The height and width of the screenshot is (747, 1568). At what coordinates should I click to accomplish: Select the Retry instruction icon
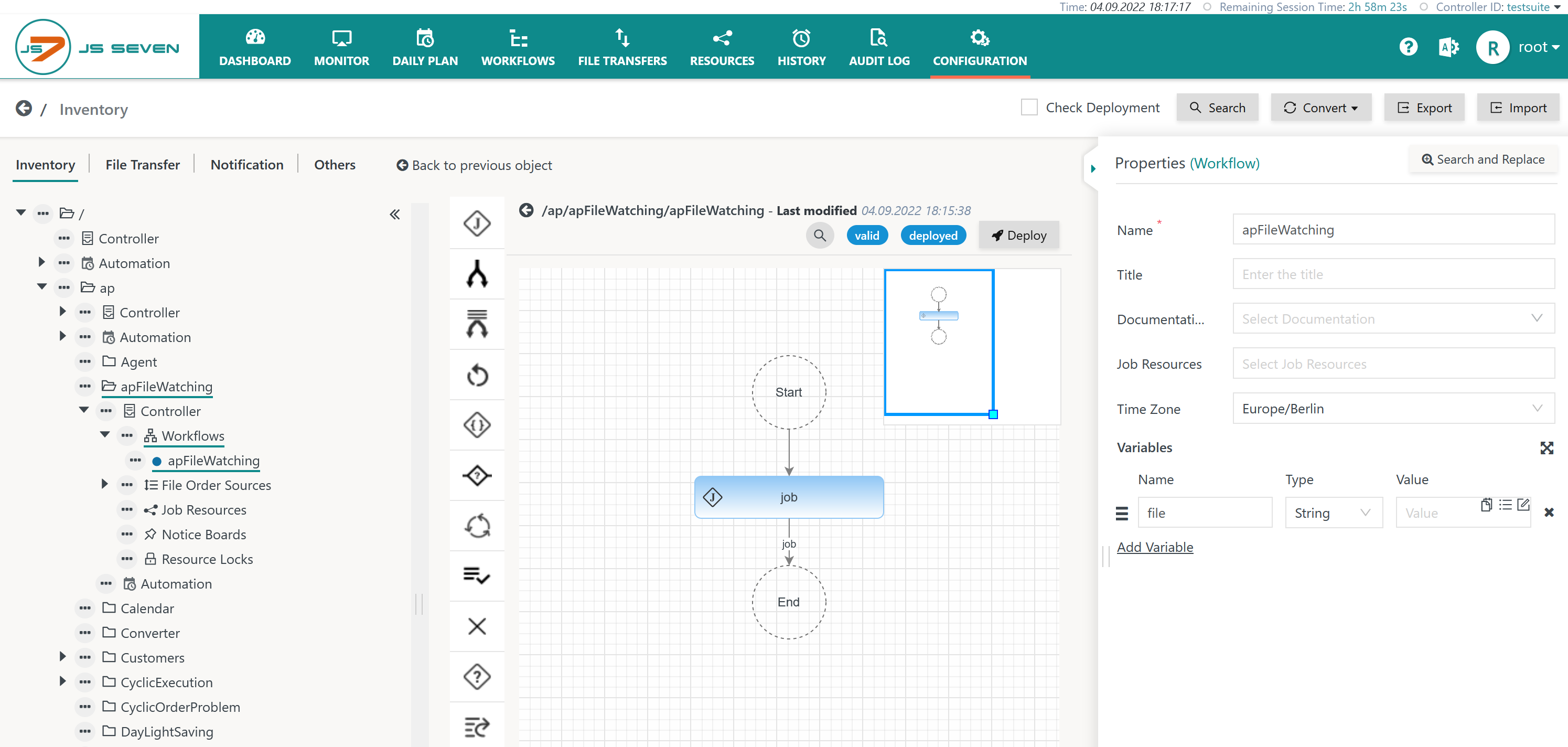[477, 375]
